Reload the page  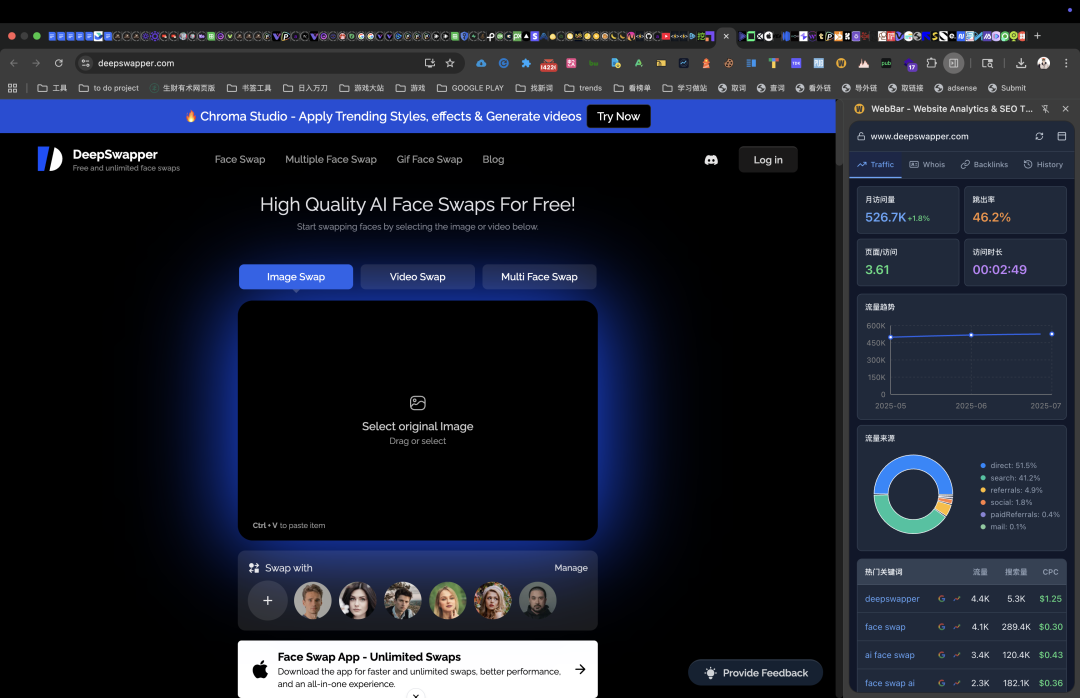coord(59,63)
